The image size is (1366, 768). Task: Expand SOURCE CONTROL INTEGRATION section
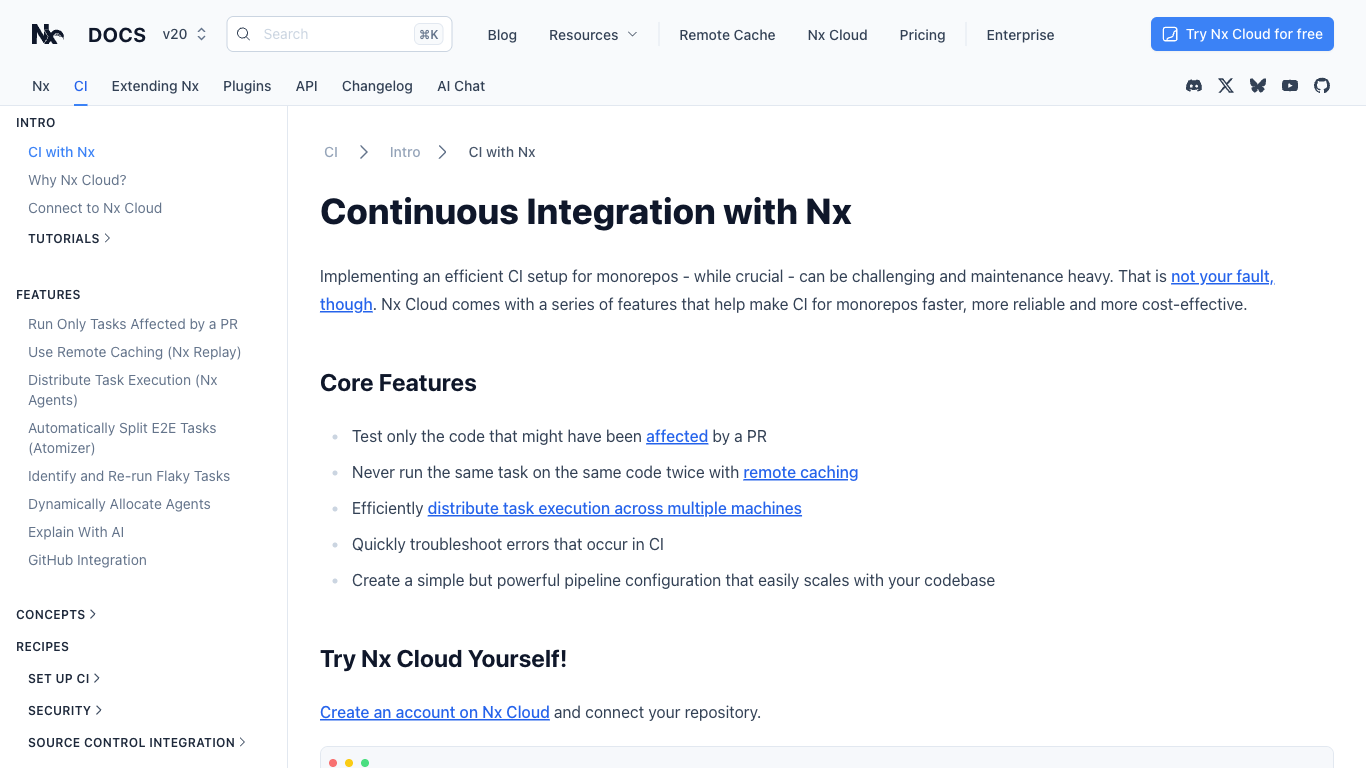click(x=137, y=743)
